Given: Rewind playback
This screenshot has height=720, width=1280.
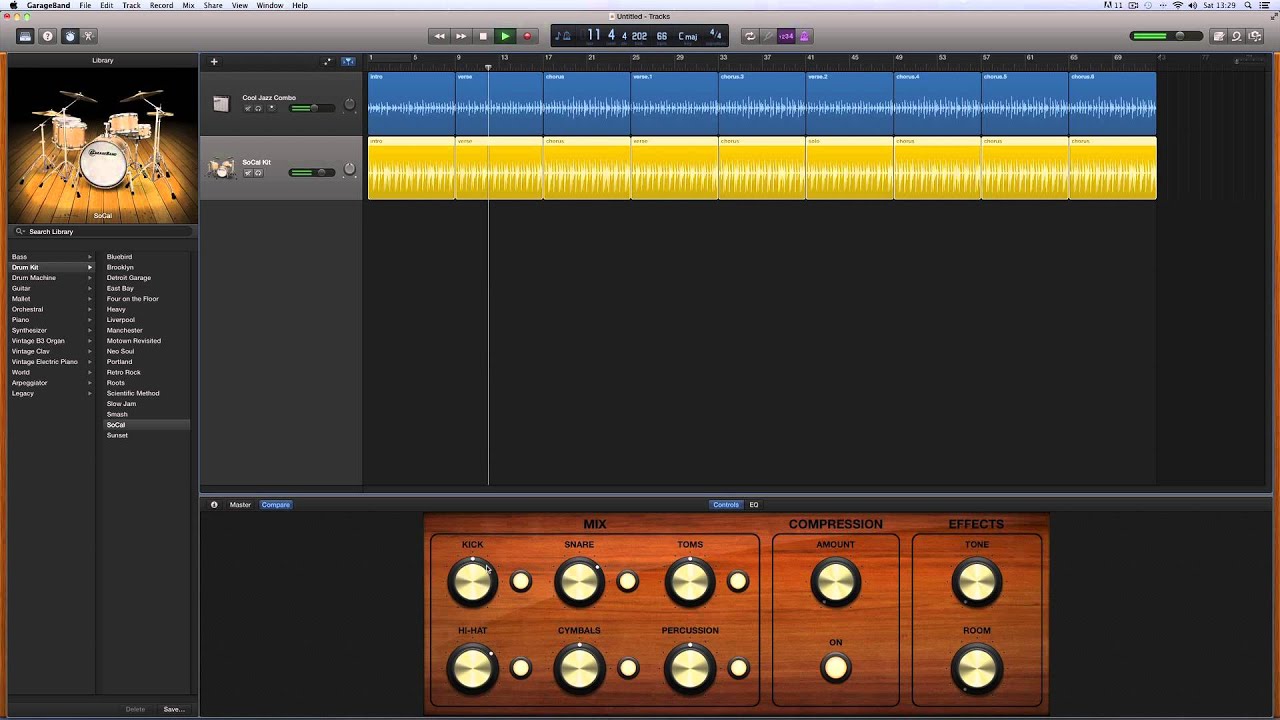Looking at the screenshot, I should click(x=439, y=36).
